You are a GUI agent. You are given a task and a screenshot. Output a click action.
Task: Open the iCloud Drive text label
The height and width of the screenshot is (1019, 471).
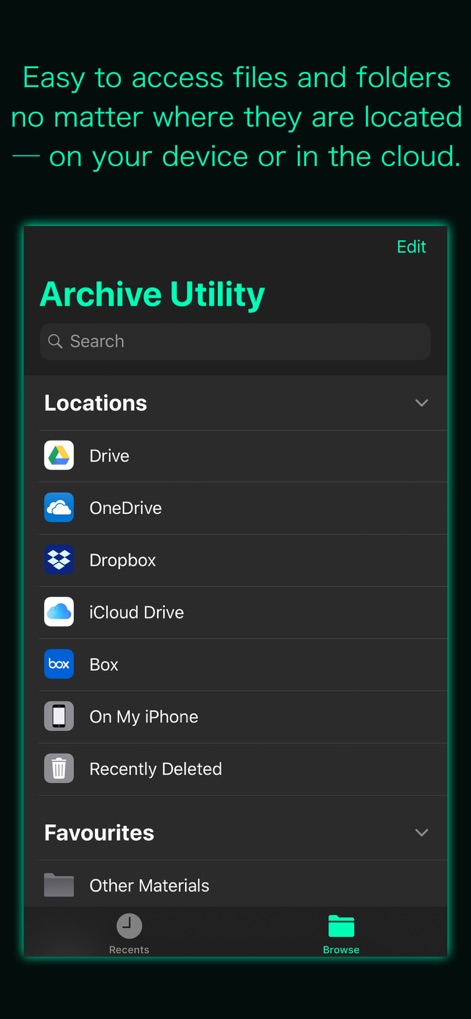[136, 612]
